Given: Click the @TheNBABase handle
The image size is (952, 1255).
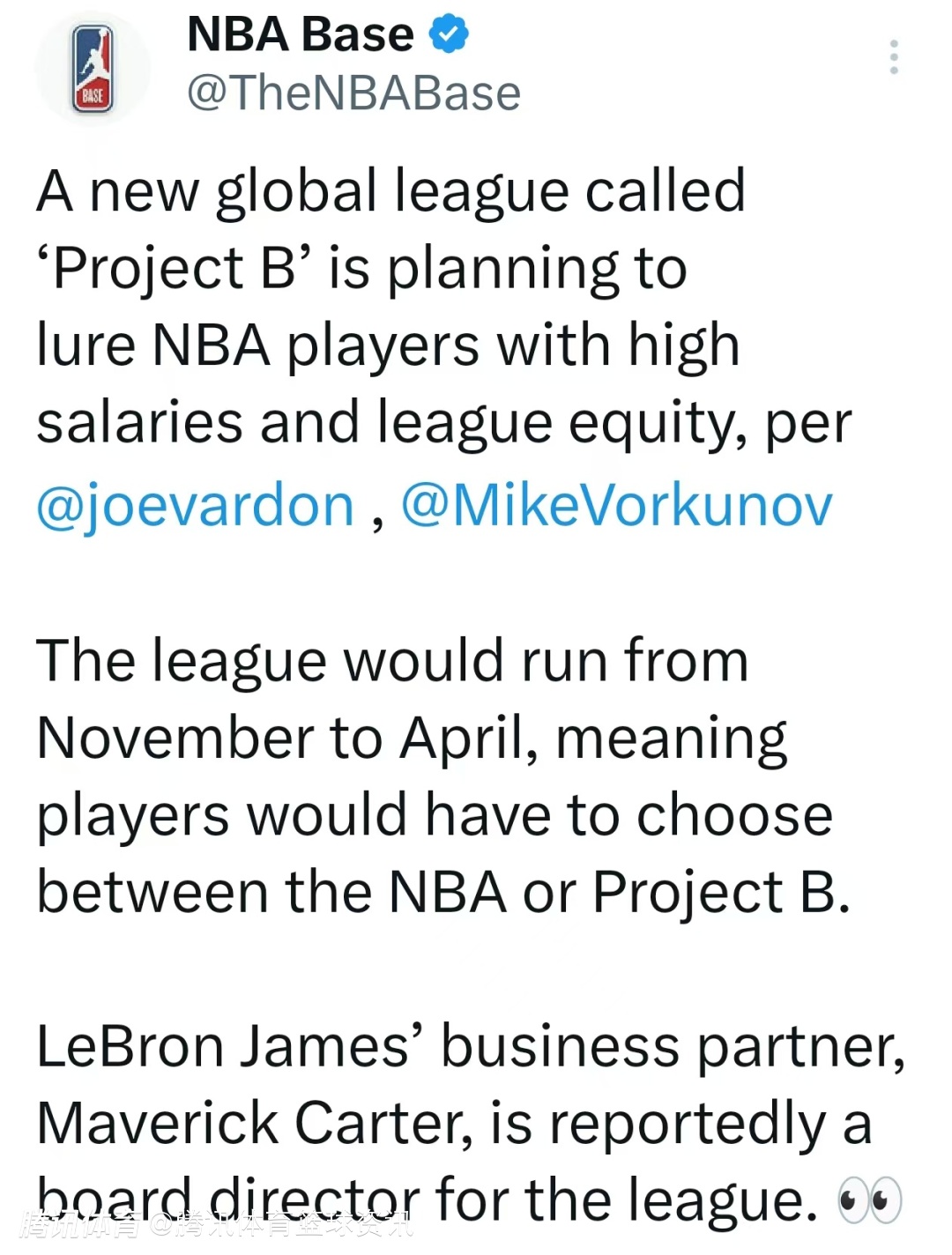Looking at the screenshot, I should coord(353,93).
